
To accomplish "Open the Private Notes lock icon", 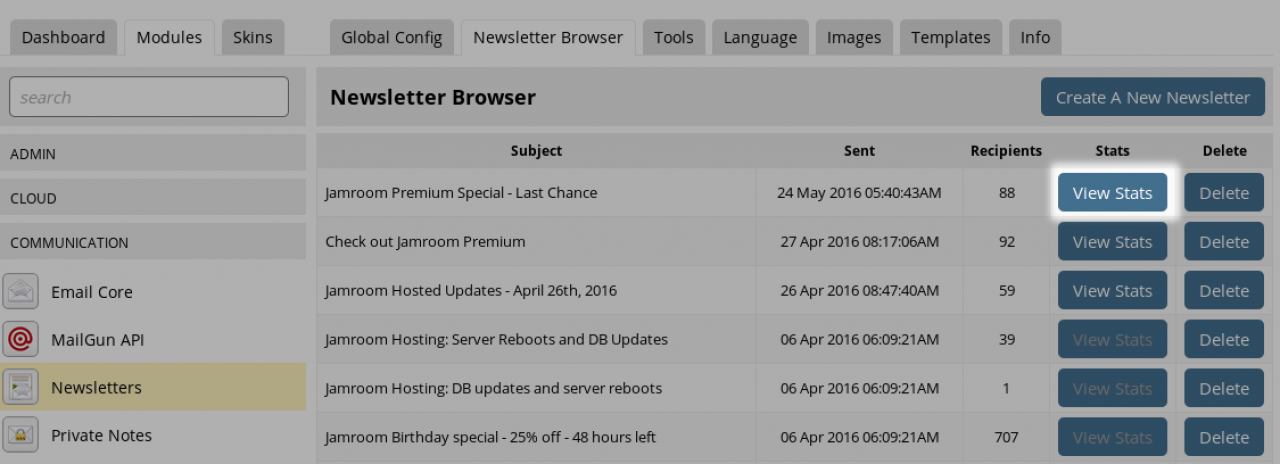I will click(21, 435).
